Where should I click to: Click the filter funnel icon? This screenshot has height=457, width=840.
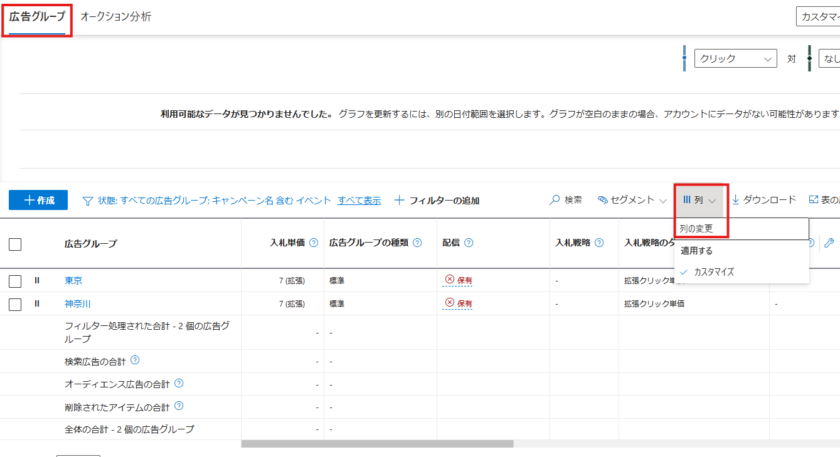click(87, 200)
